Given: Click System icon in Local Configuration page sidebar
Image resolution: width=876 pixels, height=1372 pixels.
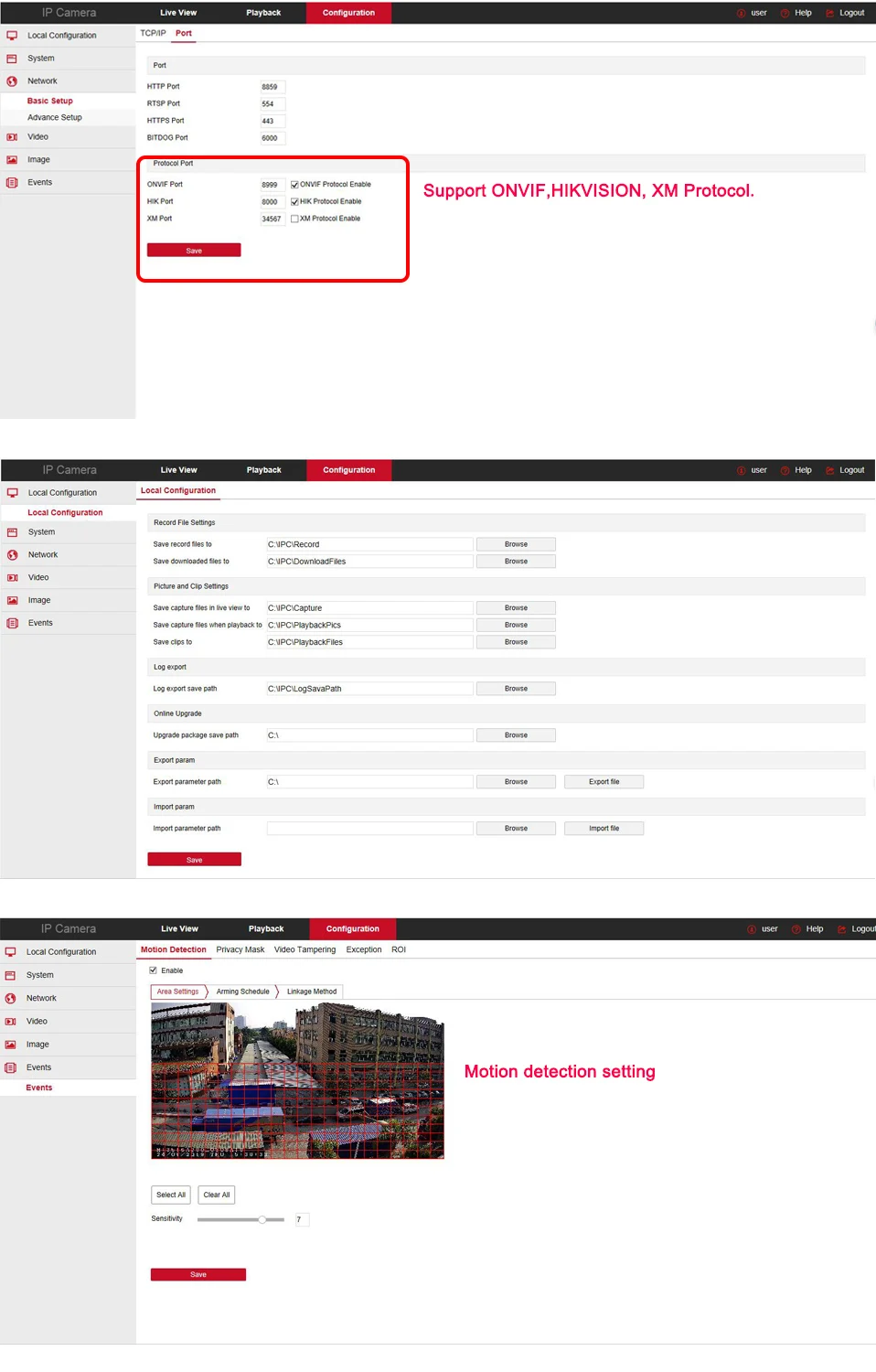Looking at the screenshot, I should click(12, 532).
